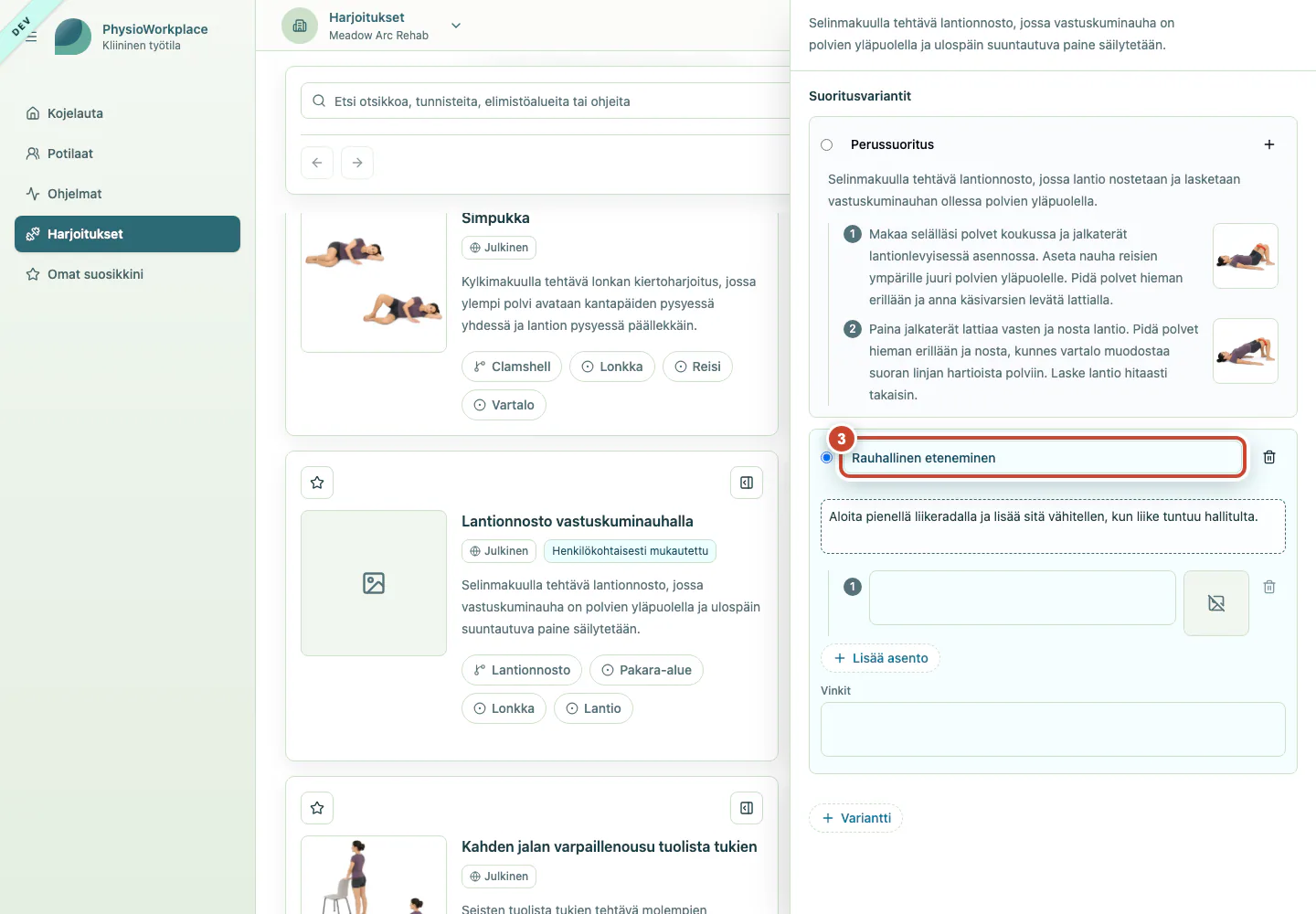Screen dimensions: 1316x914
Task: Click the plus icon next to Perussuoritus
Action: click(x=1269, y=144)
